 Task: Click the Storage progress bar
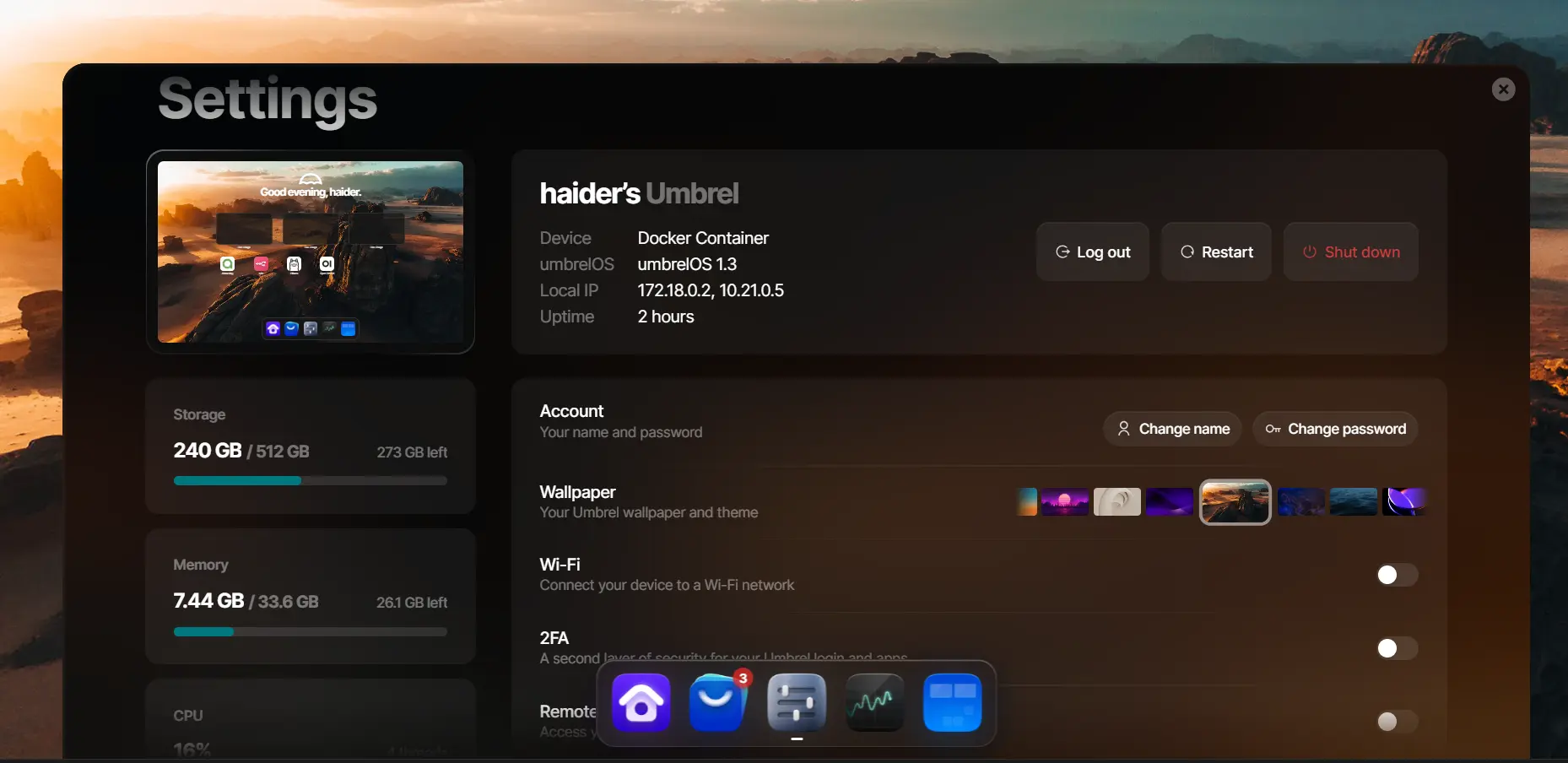coord(311,480)
